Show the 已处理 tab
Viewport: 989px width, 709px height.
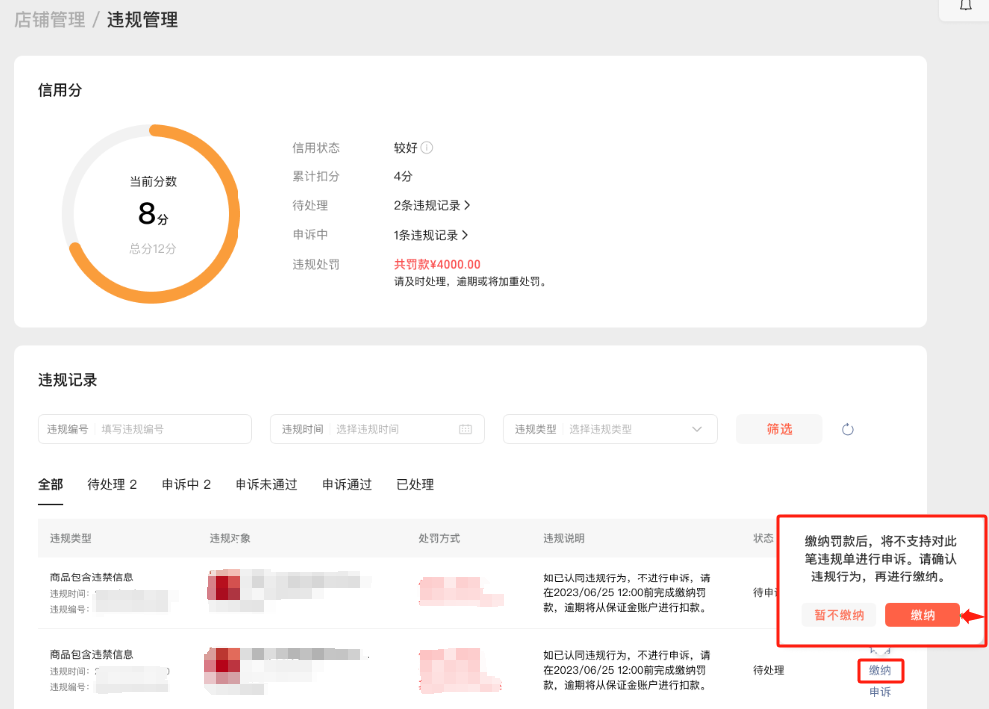[x=415, y=484]
